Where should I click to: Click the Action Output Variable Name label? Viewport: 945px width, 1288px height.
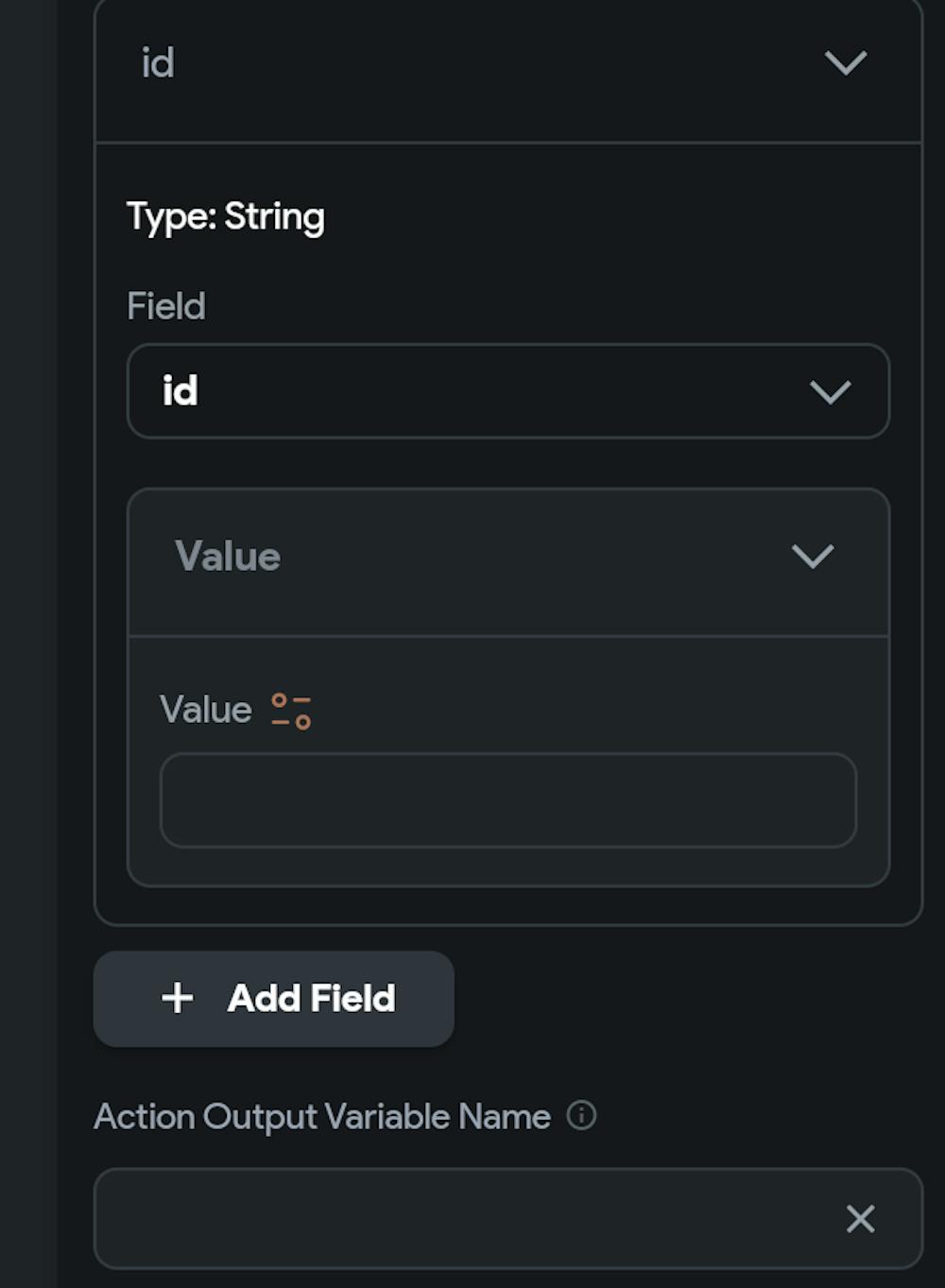[321, 1117]
